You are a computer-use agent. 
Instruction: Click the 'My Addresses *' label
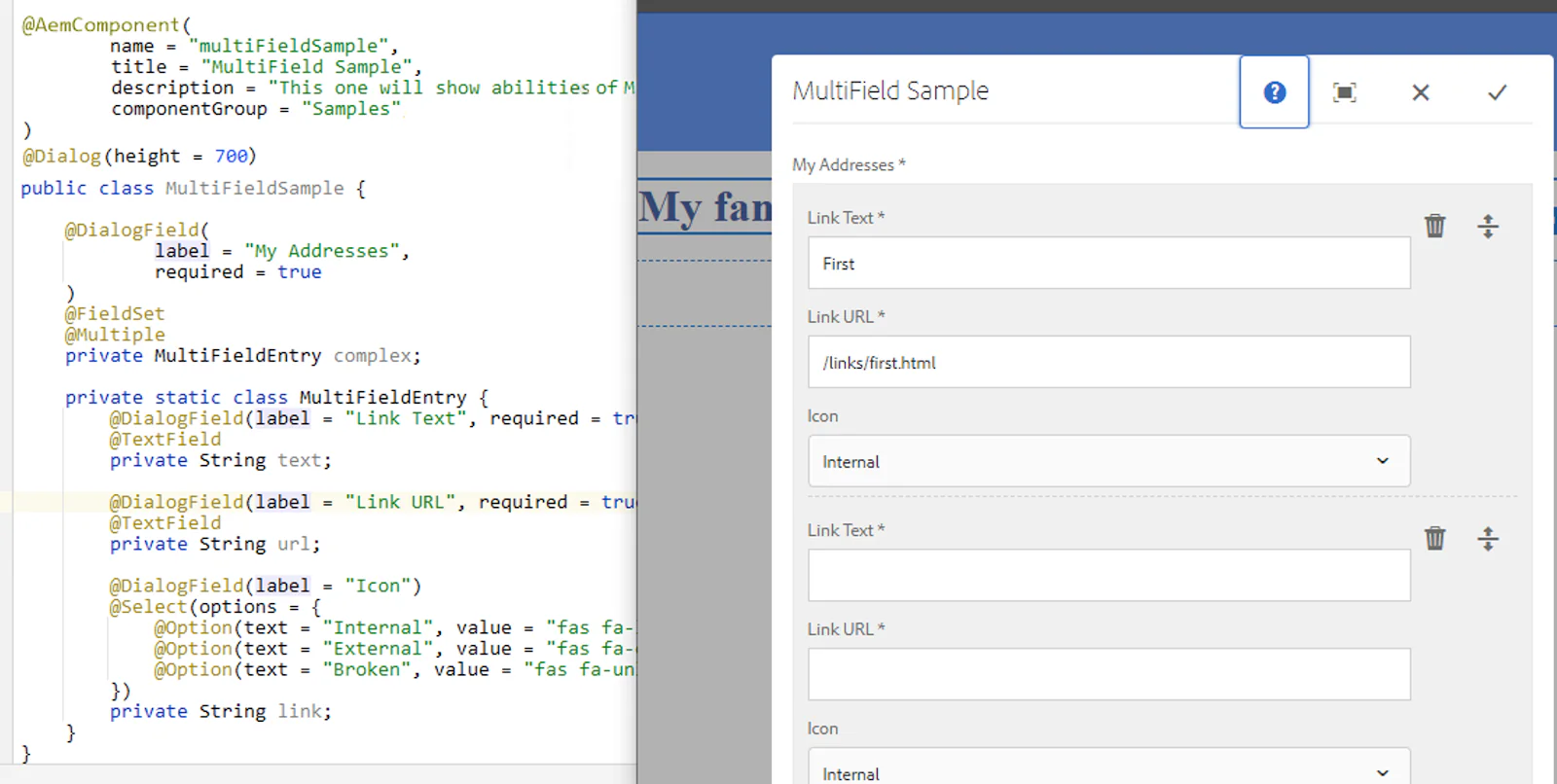coord(849,164)
